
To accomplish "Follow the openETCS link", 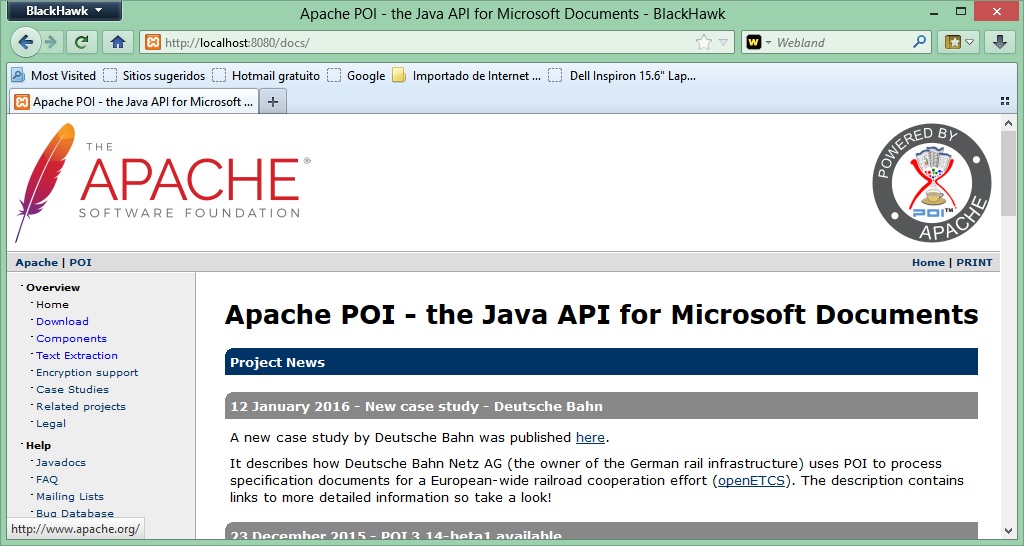I will (752, 481).
